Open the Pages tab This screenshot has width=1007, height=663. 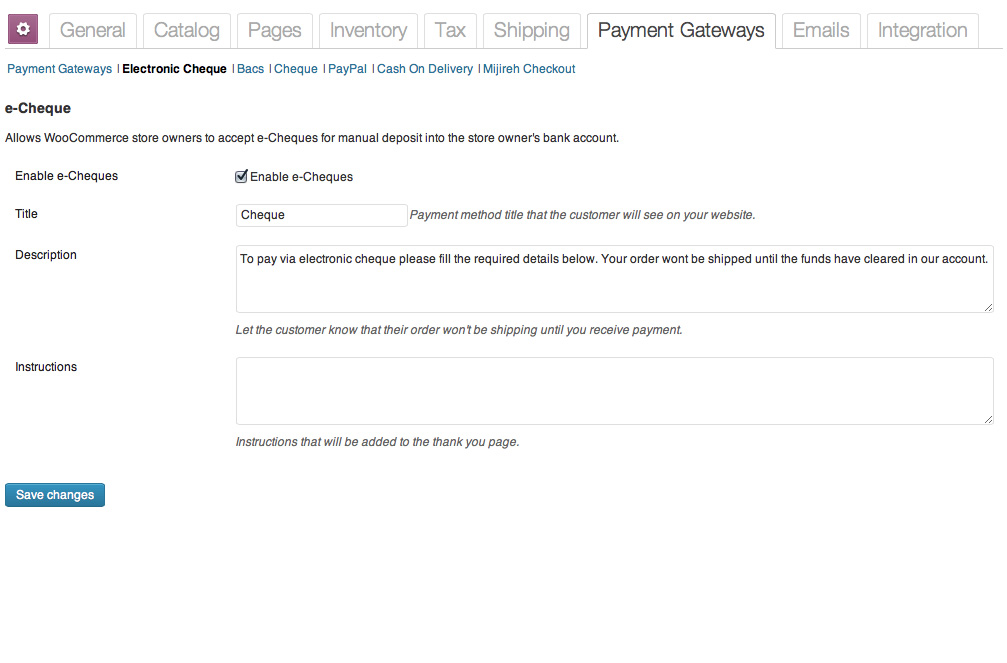274,30
